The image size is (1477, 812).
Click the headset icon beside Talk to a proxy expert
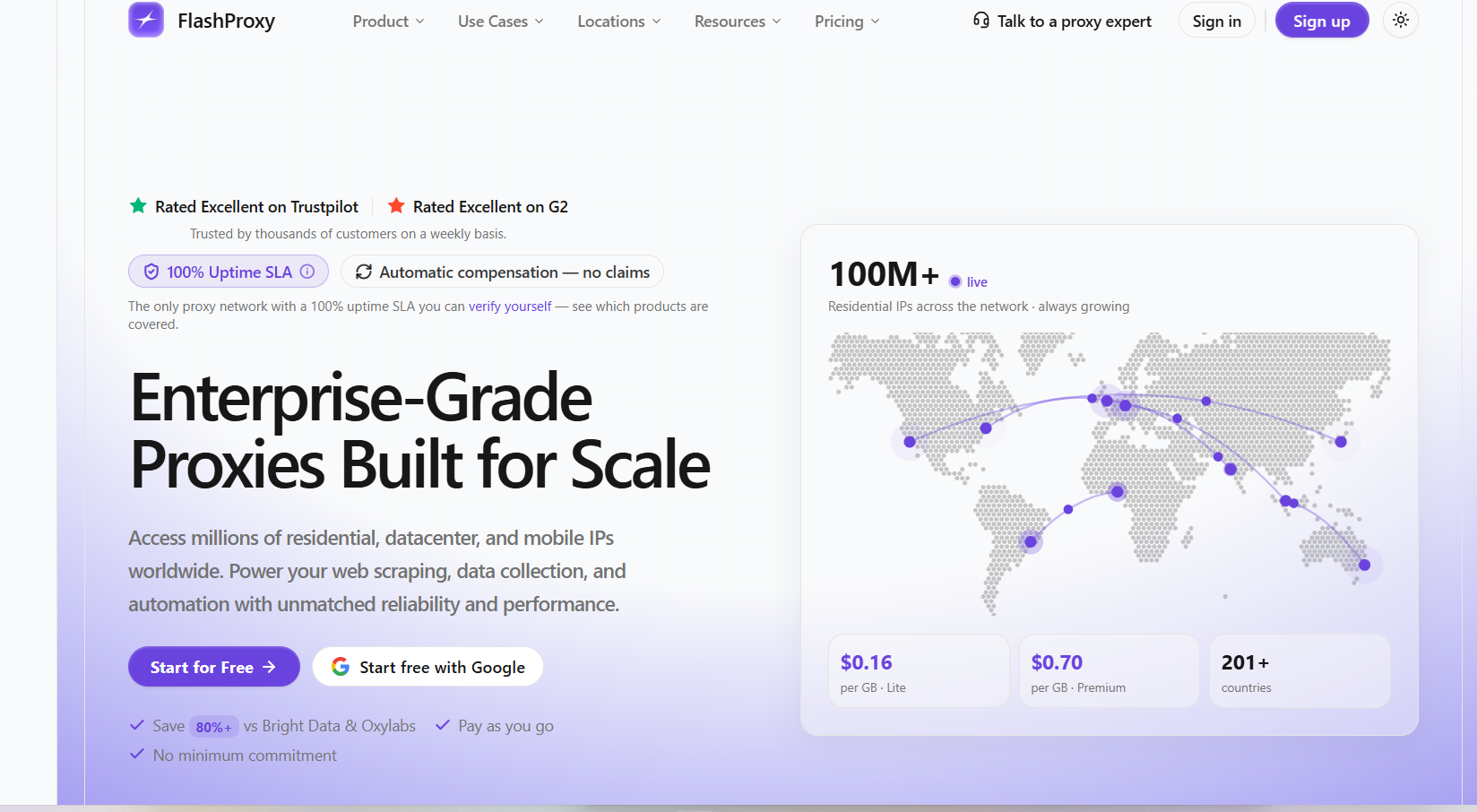point(981,20)
